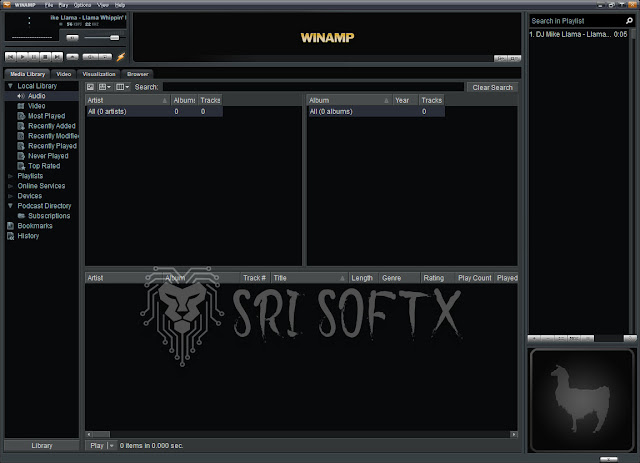
Task: Select the All (0 albums) row
Action: [x=376, y=111]
